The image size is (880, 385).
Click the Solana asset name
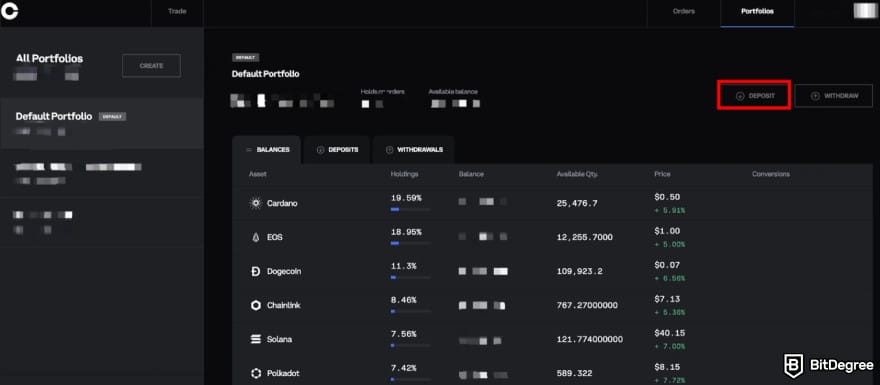(279, 340)
